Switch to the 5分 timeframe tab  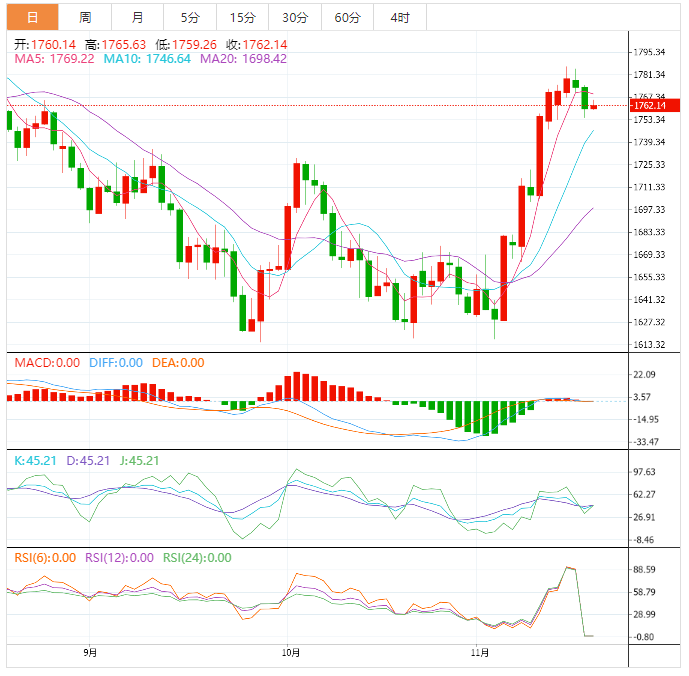point(190,17)
